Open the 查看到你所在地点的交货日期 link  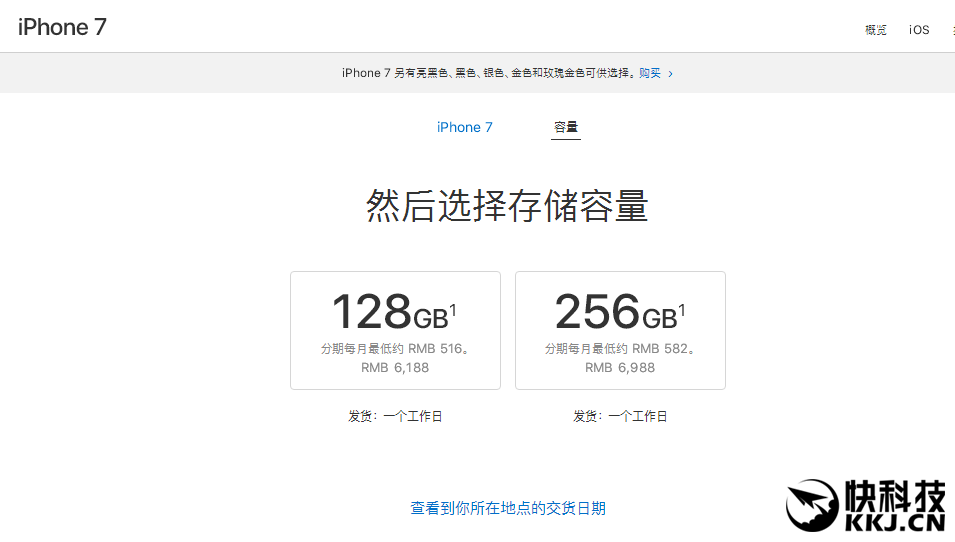click(x=508, y=508)
